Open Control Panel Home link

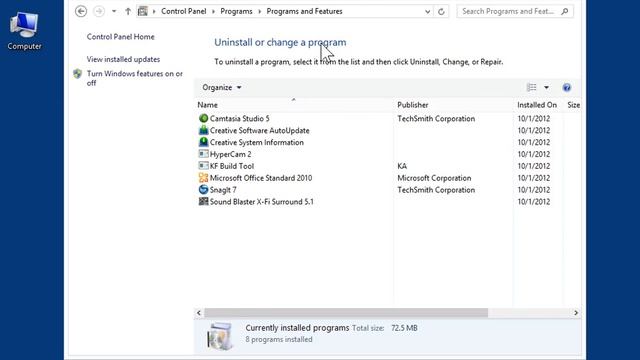120,37
